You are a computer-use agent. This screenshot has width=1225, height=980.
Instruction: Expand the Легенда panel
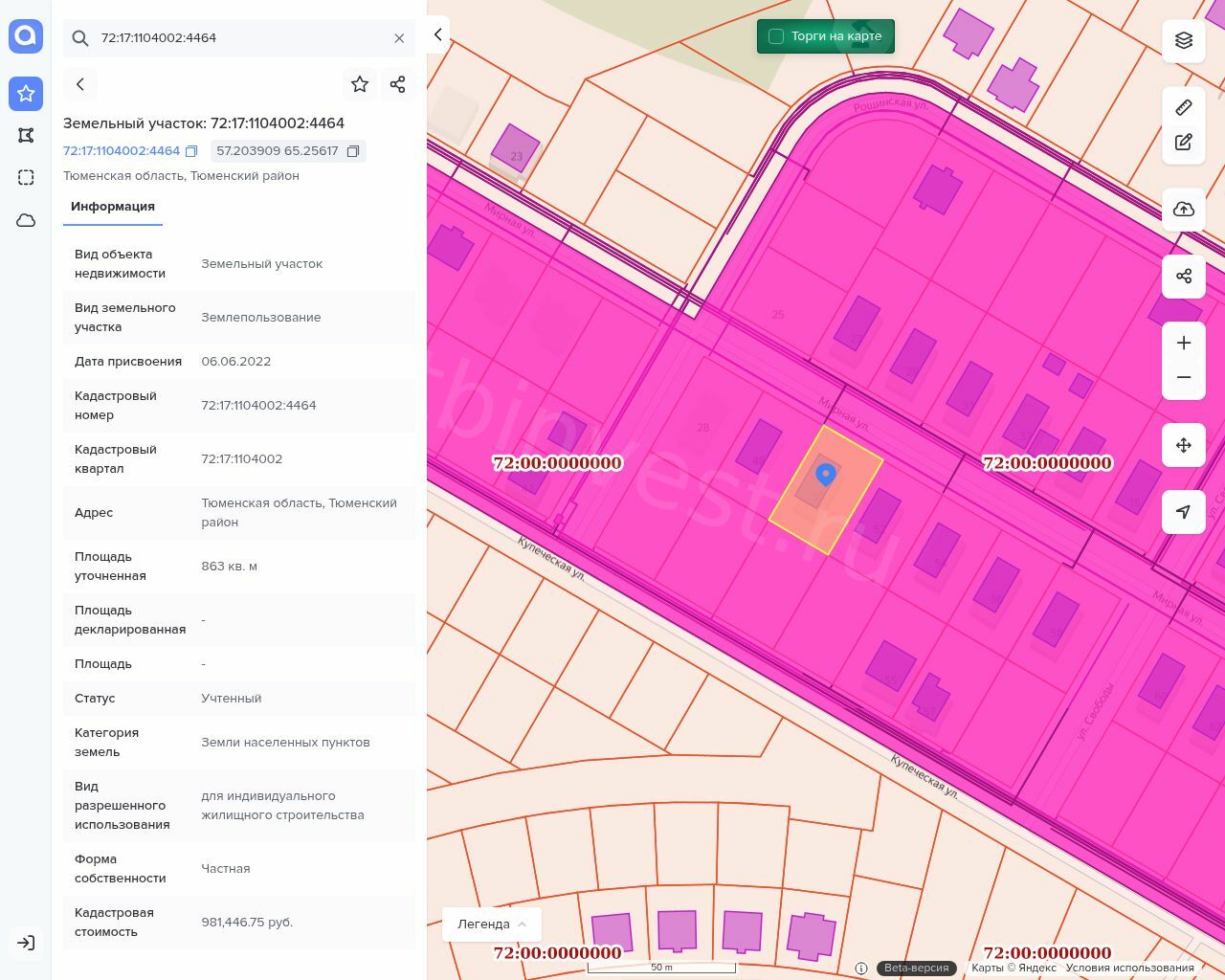[492, 924]
